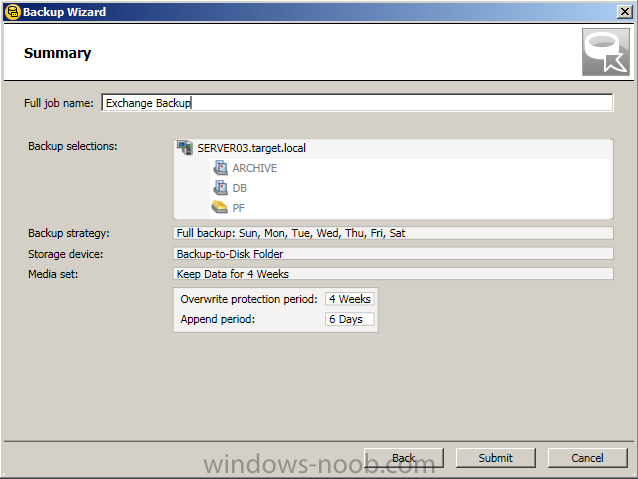Cancel the Backup Wizard
Screen dimensions: 638x479
(x=588, y=458)
